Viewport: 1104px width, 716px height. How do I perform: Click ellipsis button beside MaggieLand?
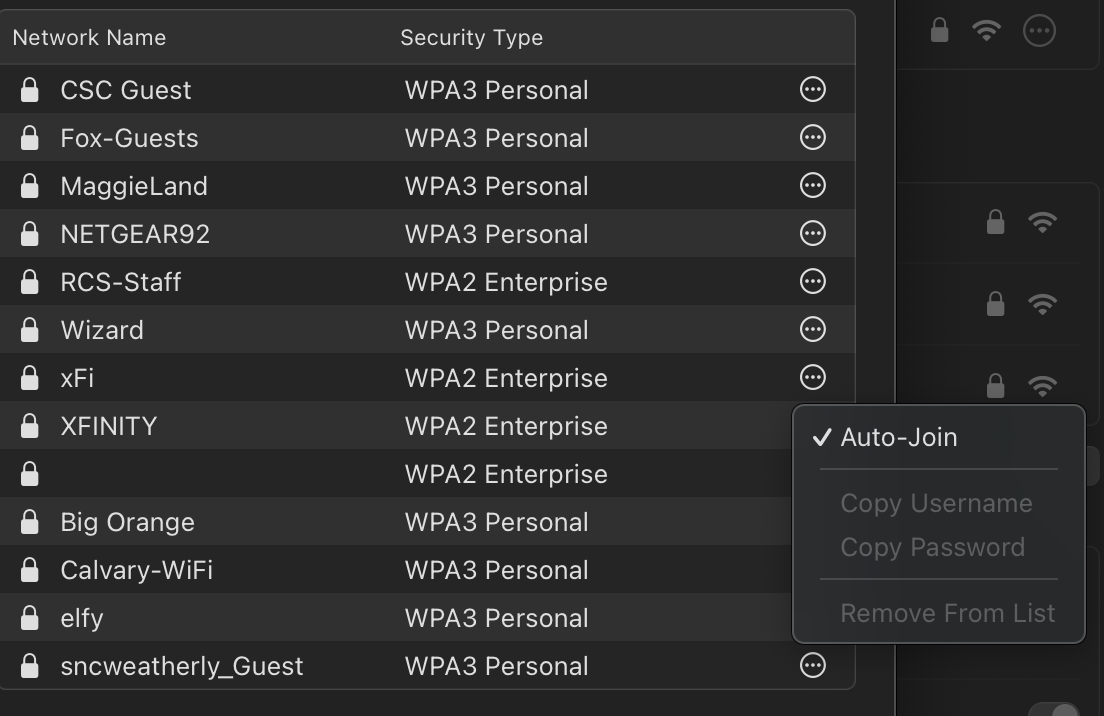pyautogui.click(x=813, y=186)
